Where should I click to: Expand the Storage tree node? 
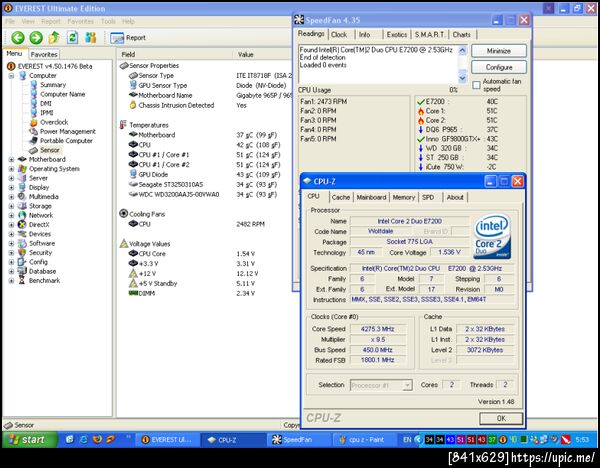coord(11,206)
